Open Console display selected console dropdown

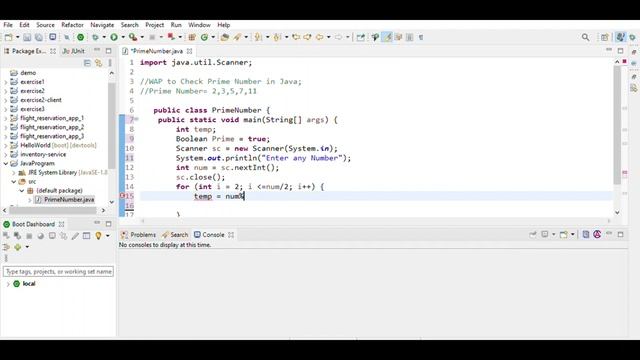pos(553,234)
